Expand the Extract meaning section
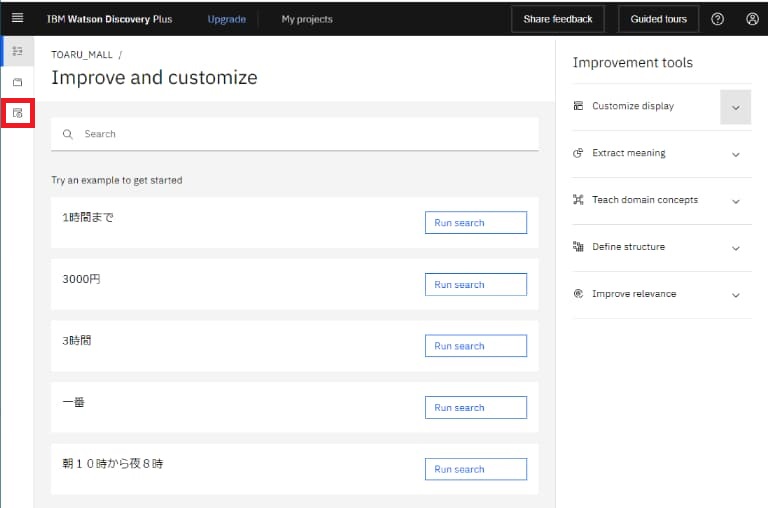 [735, 154]
